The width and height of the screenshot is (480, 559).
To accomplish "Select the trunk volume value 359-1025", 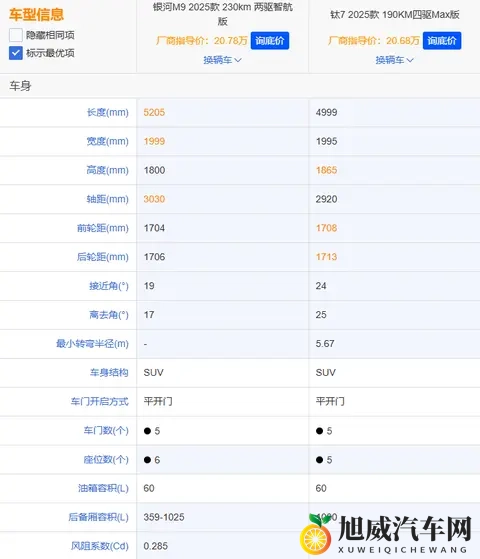I will click(164, 517).
